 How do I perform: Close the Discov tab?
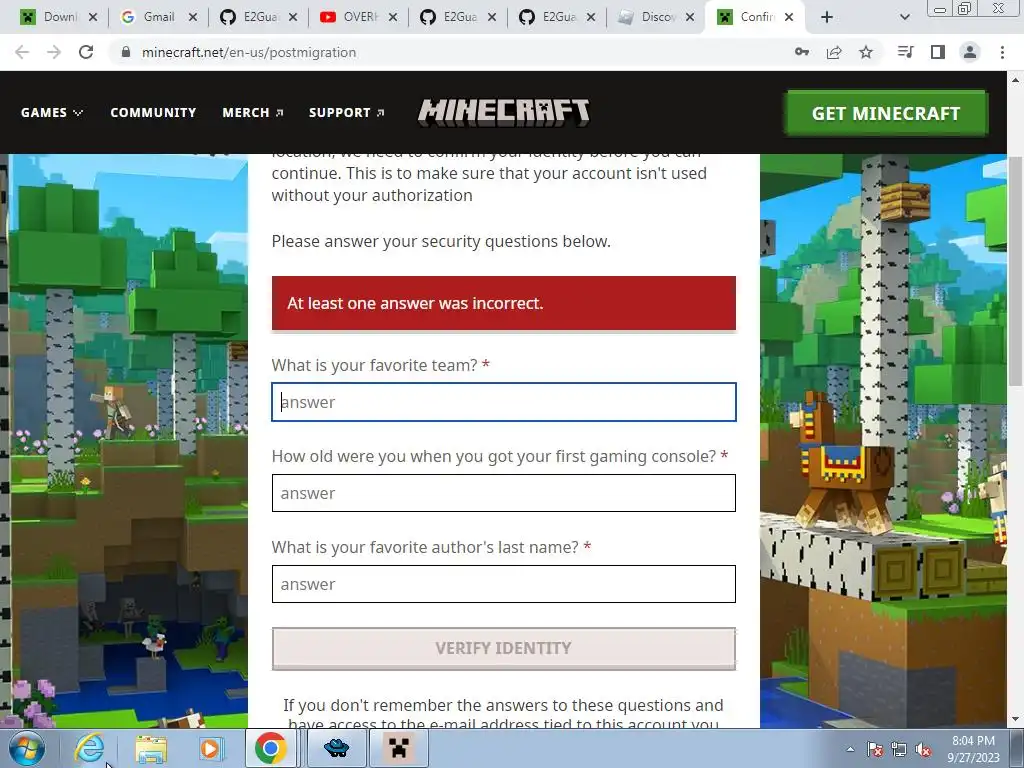690,18
